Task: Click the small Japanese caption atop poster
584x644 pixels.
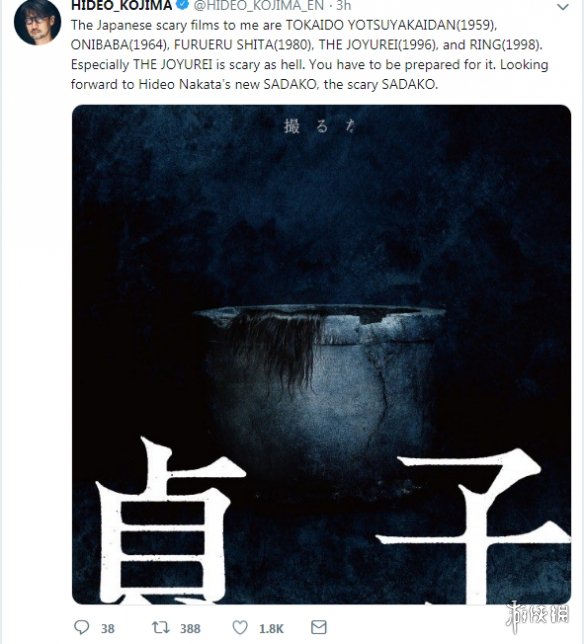Action: [x=319, y=127]
